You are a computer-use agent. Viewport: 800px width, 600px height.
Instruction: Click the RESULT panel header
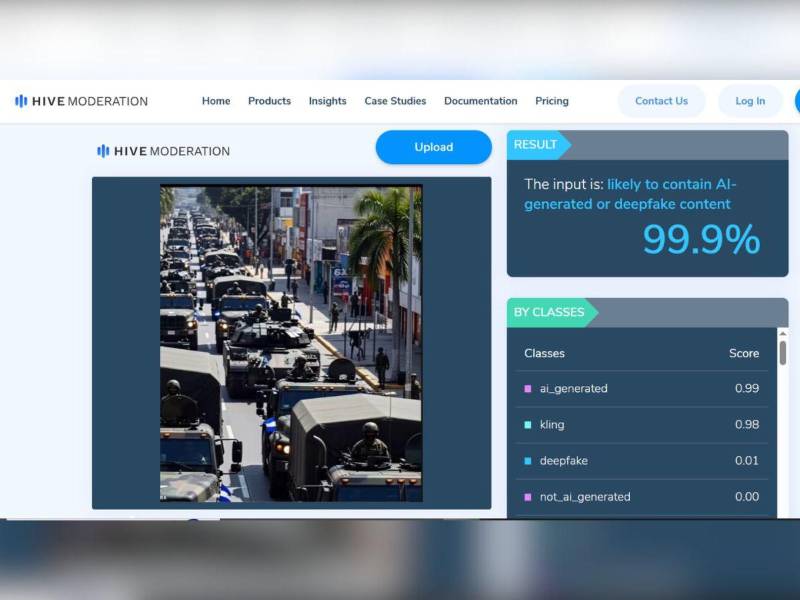tap(536, 145)
